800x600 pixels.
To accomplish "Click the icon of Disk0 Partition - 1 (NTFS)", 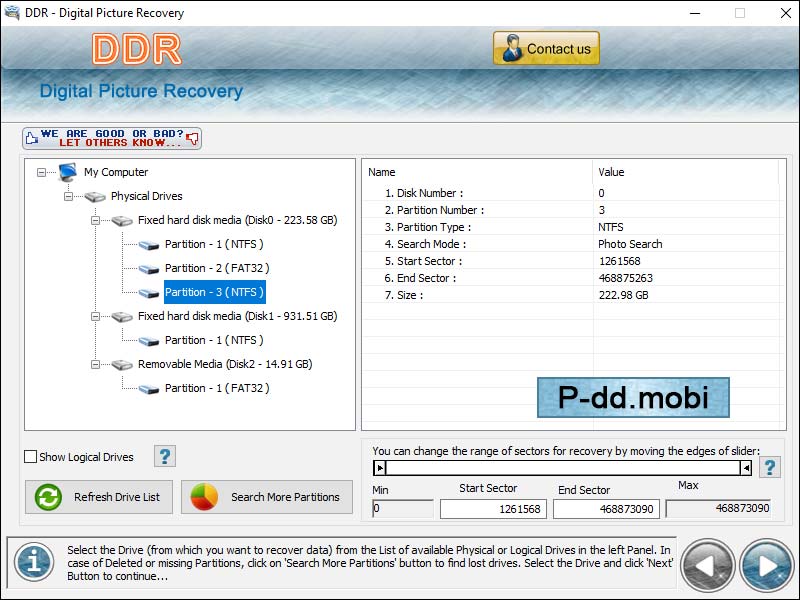I will tap(149, 245).
